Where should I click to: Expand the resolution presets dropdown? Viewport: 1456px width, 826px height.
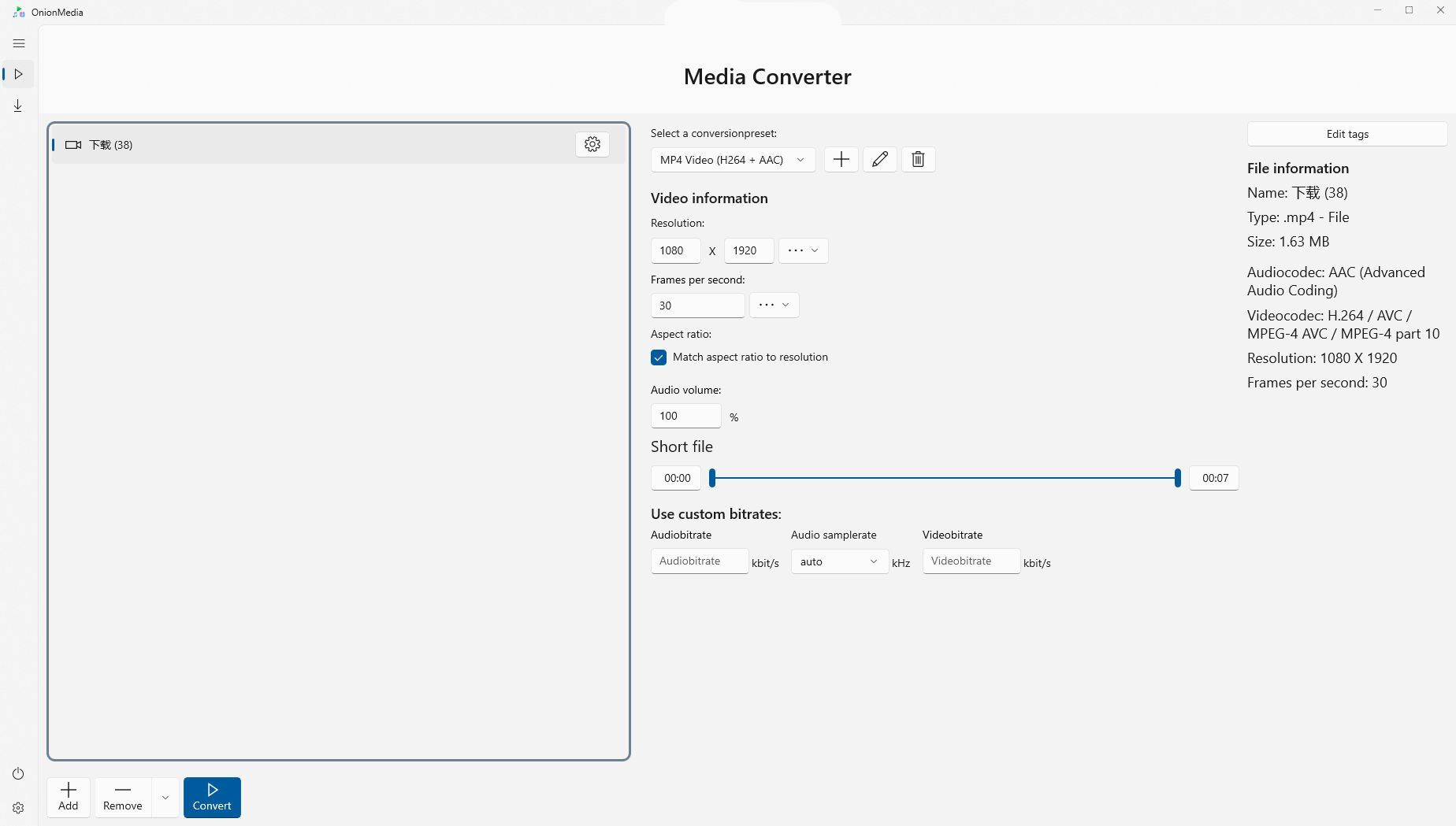(803, 250)
